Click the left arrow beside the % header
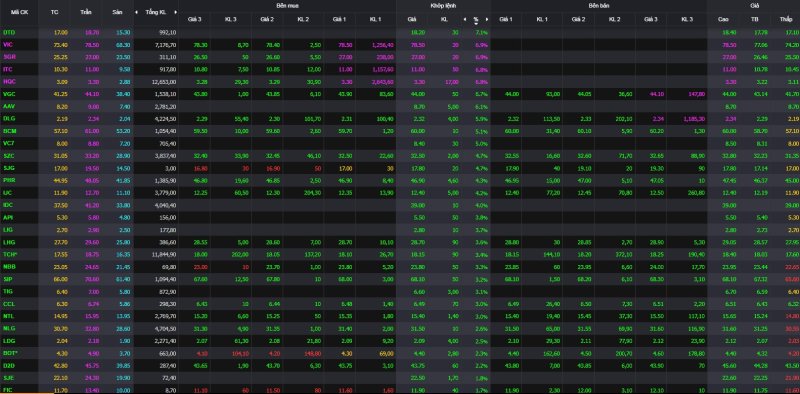Screen dimensions: 800x394 click(465, 19)
